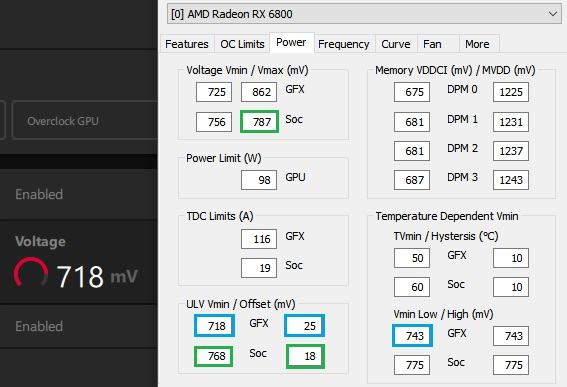Screen dimensions: 567x387
Task: Open the AMD Radeon RX 6800 GPU dropdown
Action: [x=364, y=14]
